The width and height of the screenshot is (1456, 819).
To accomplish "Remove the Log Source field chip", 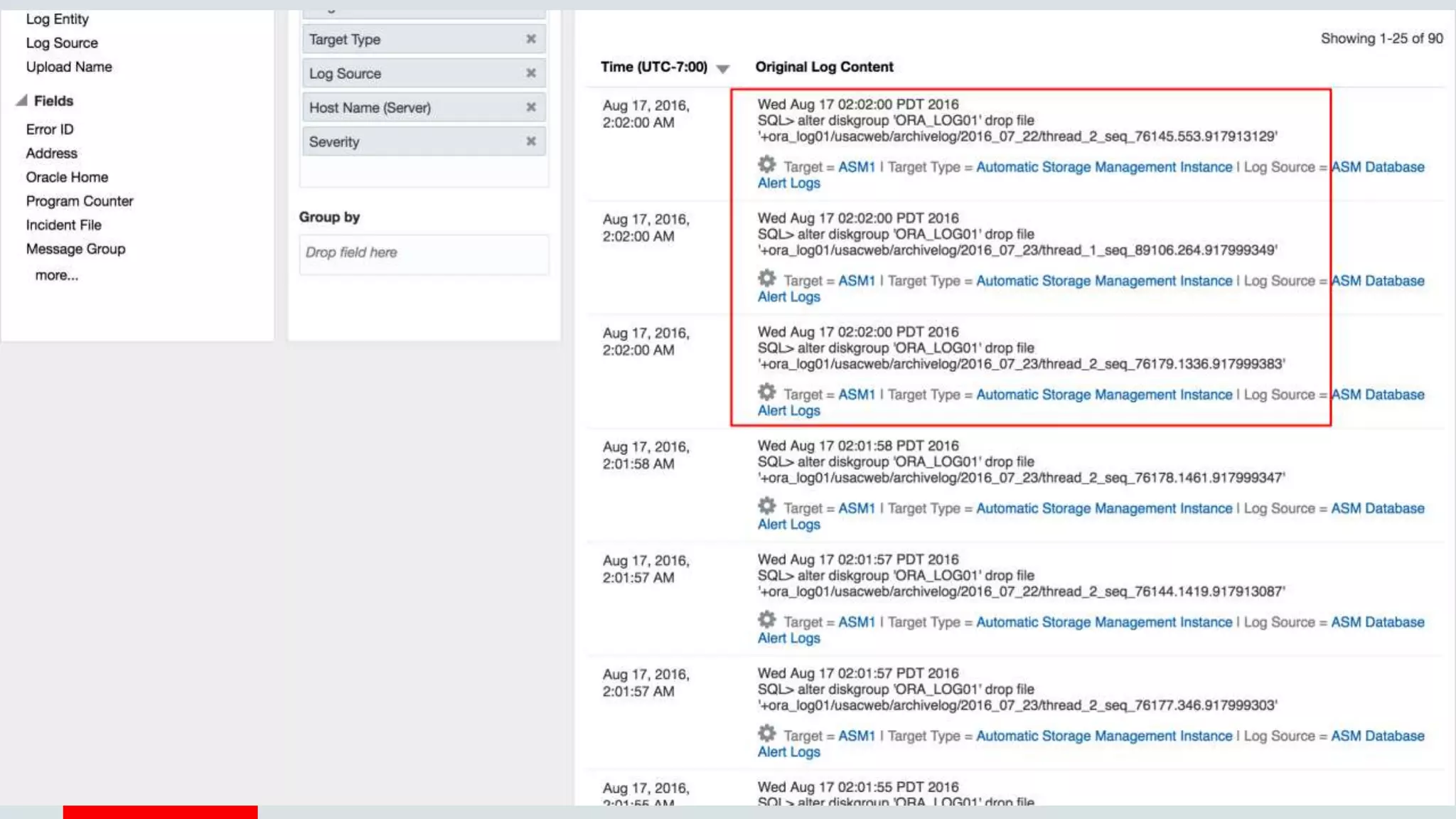I will point(530,73).
